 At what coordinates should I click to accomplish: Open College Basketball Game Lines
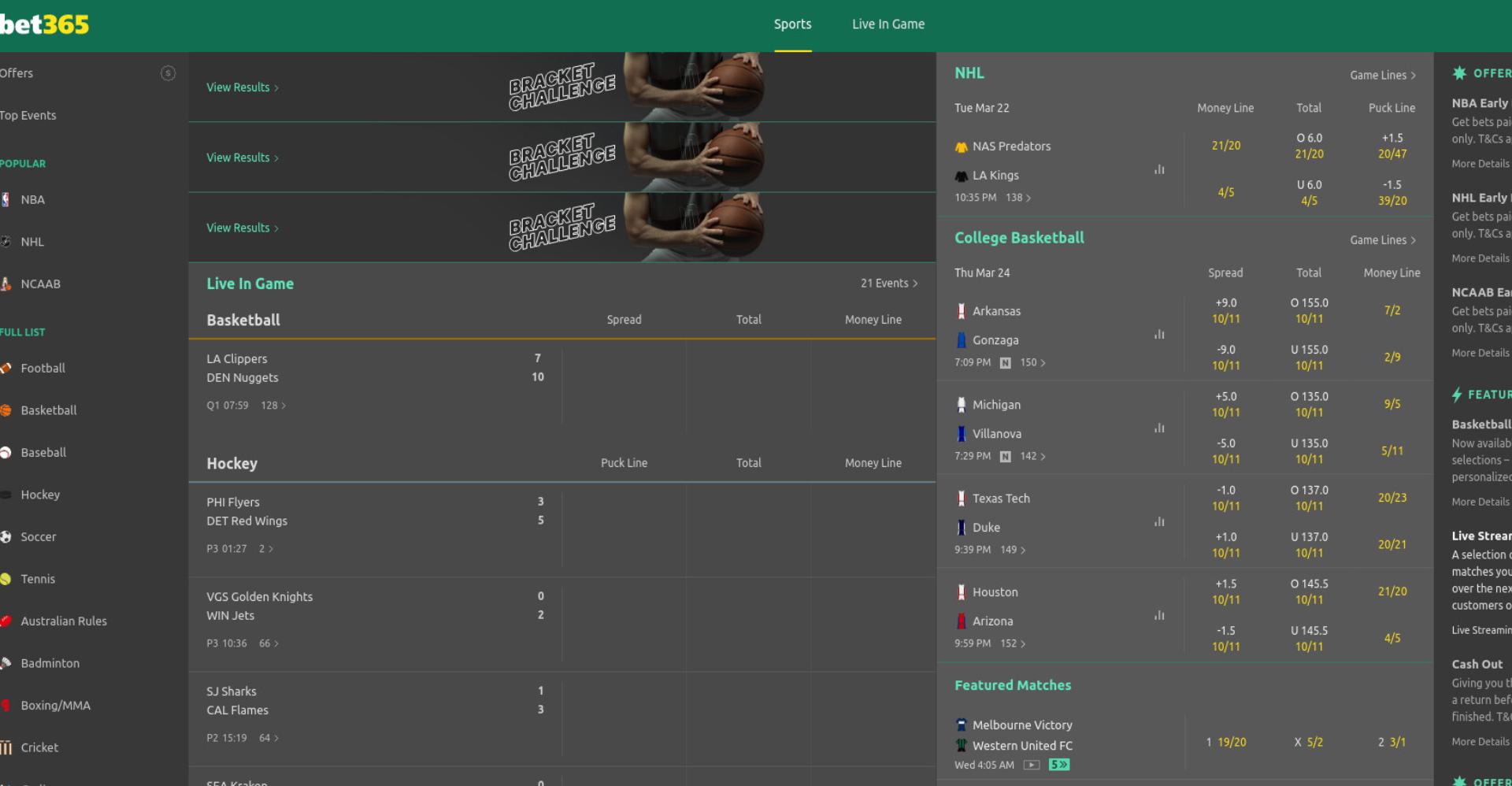tap(1383, 239)
